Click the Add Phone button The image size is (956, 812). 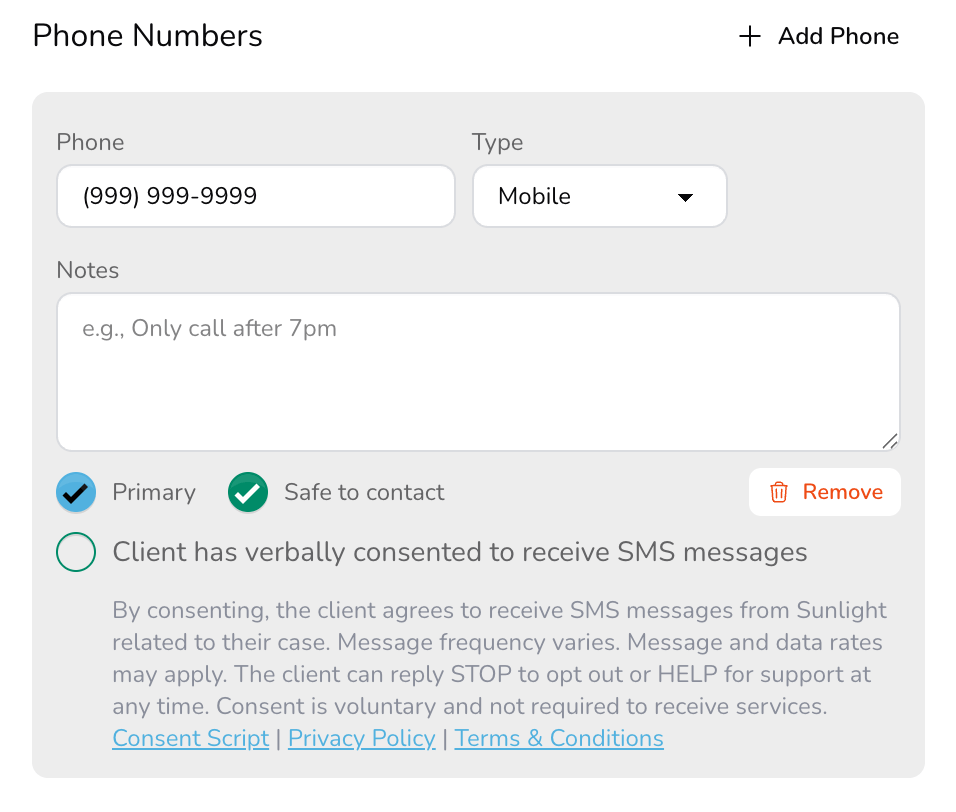[820, 36]
